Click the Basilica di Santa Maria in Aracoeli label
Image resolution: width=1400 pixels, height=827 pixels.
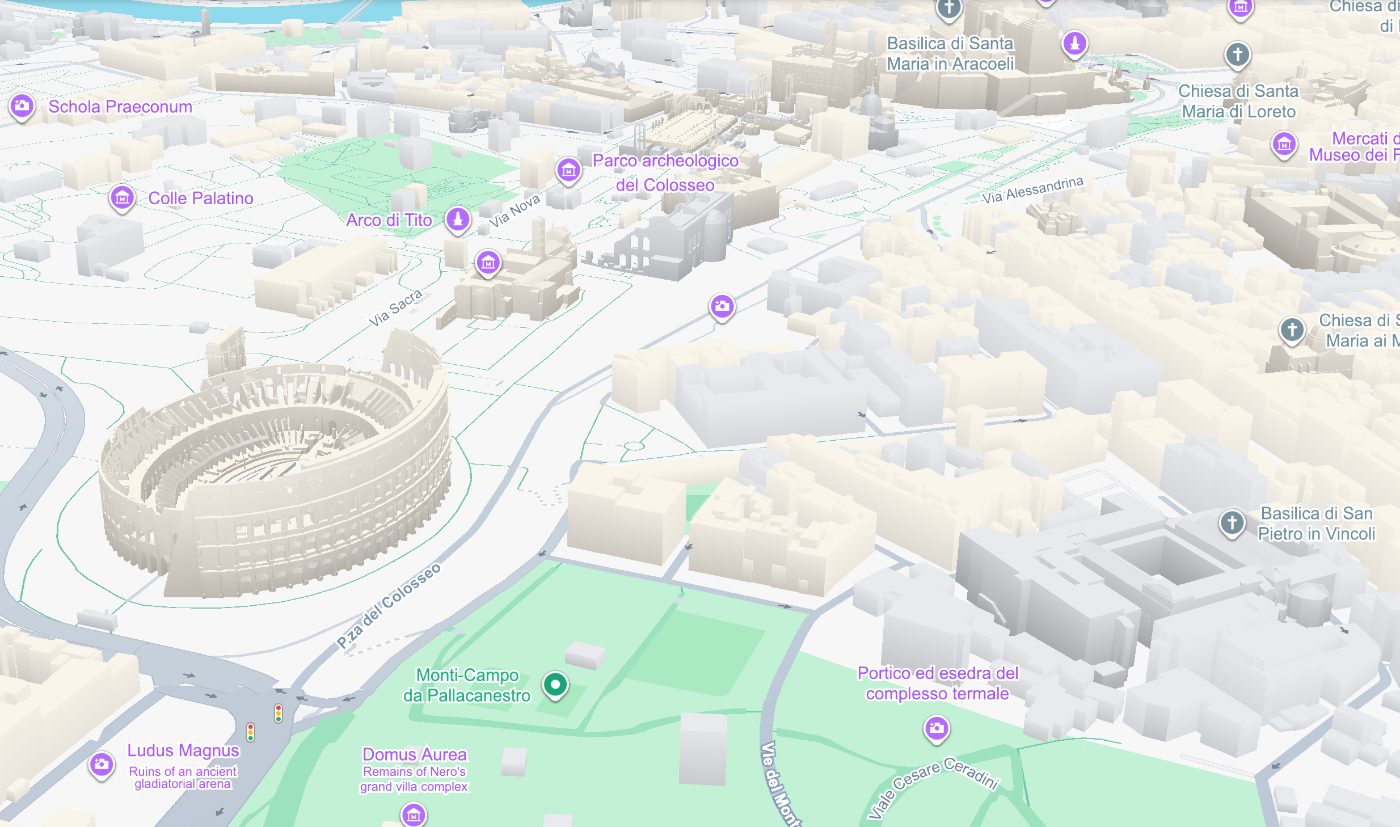pyautogui.click(x=950, y=54)
